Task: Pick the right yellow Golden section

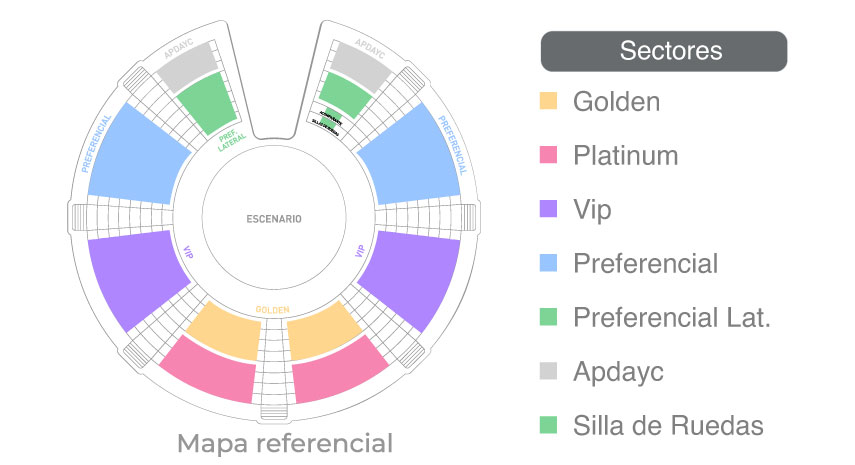Action: tap(323, 331)
